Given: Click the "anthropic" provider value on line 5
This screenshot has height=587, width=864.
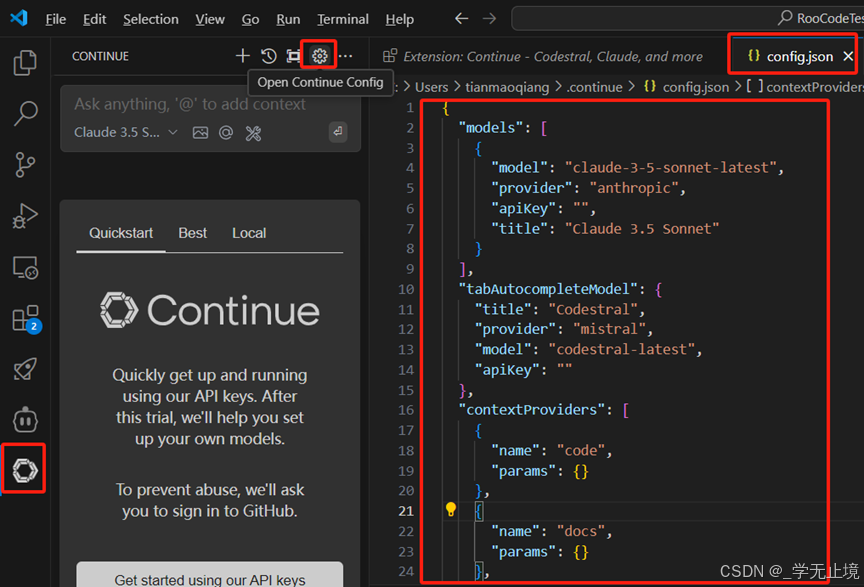Looking at the screenshot, I should 634,188.
